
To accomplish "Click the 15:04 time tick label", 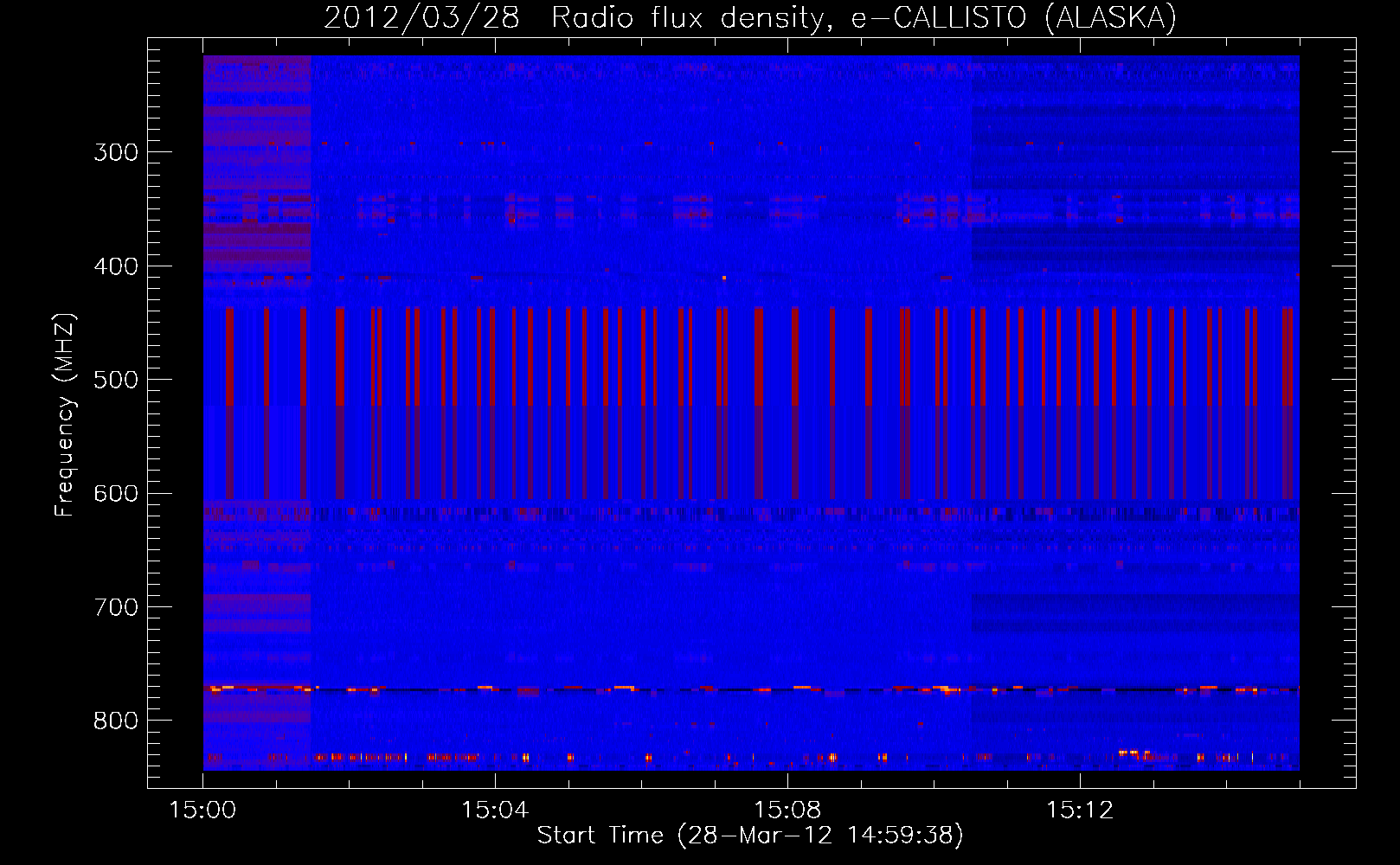I will coord(495,810).
